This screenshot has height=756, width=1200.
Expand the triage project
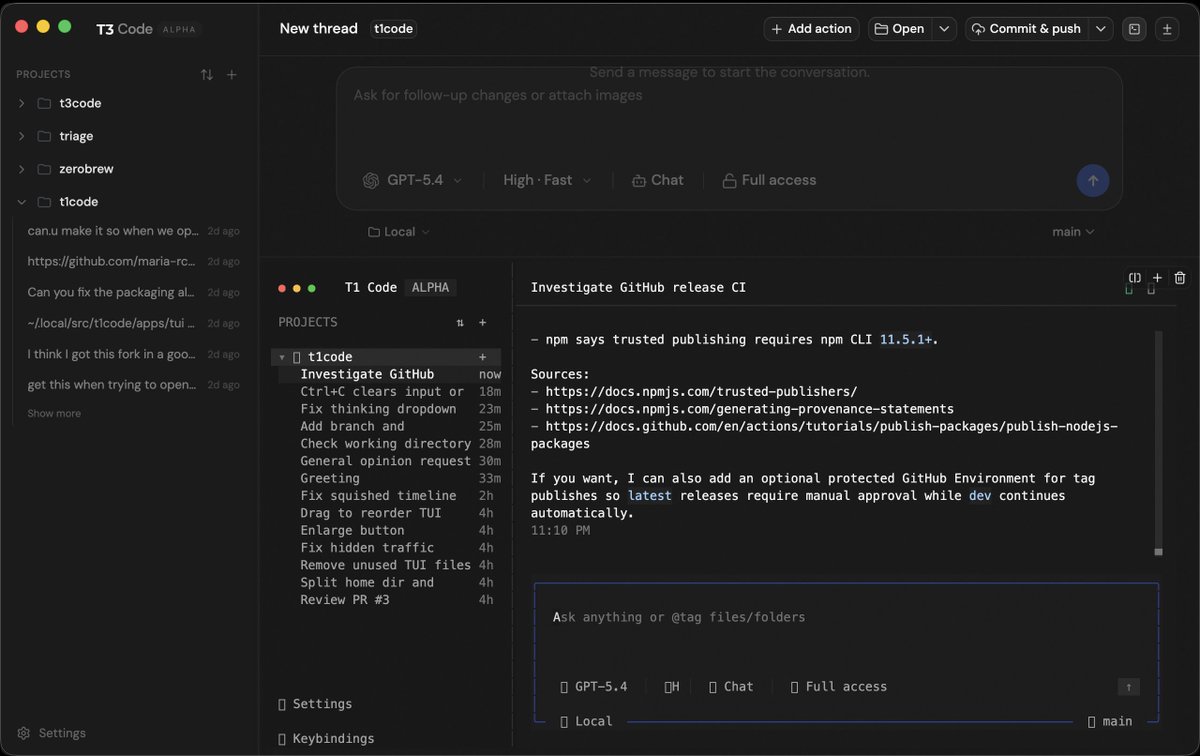(x=22, y=136)
